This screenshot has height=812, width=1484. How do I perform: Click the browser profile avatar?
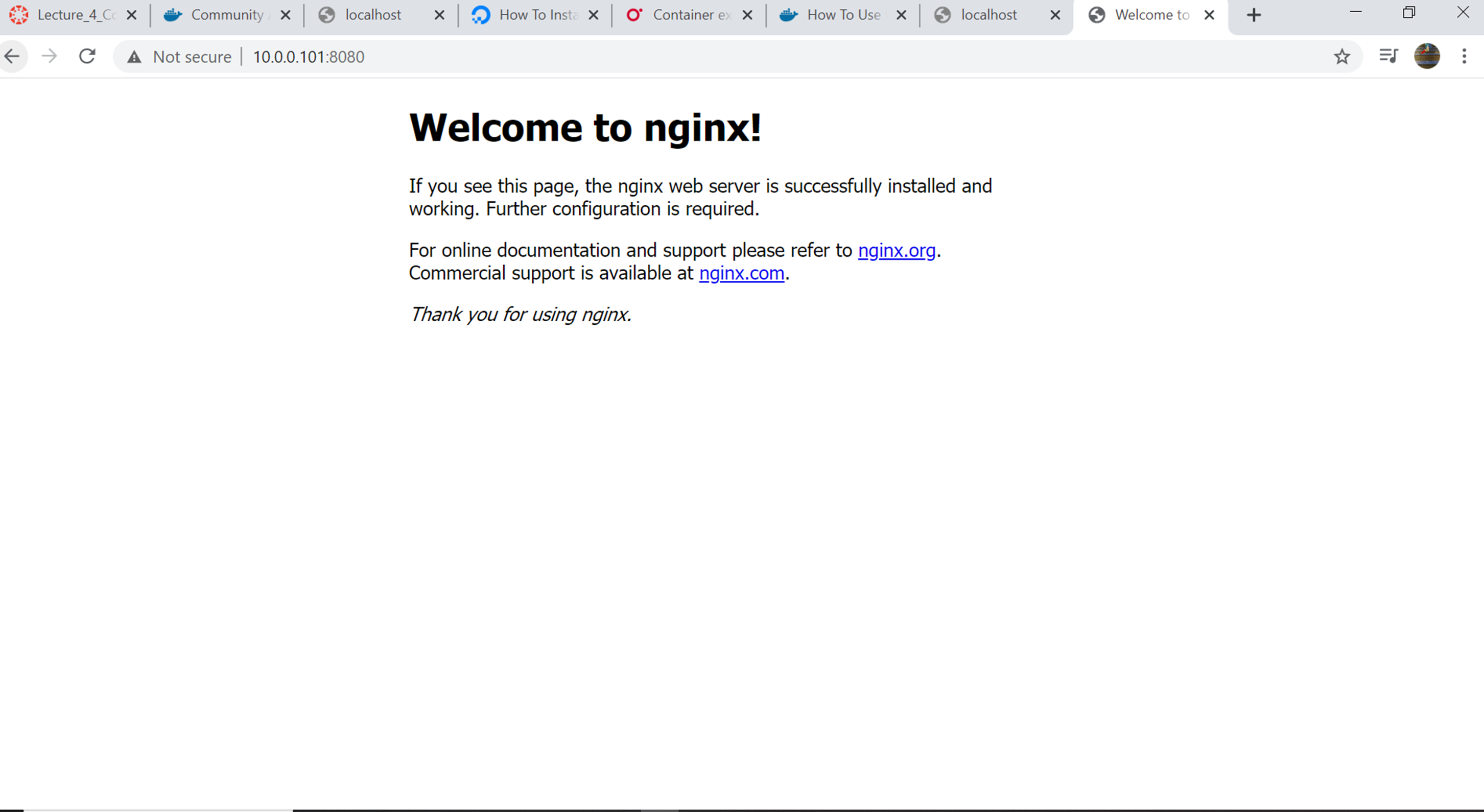pyautogui.click(x=1427, y=56)
